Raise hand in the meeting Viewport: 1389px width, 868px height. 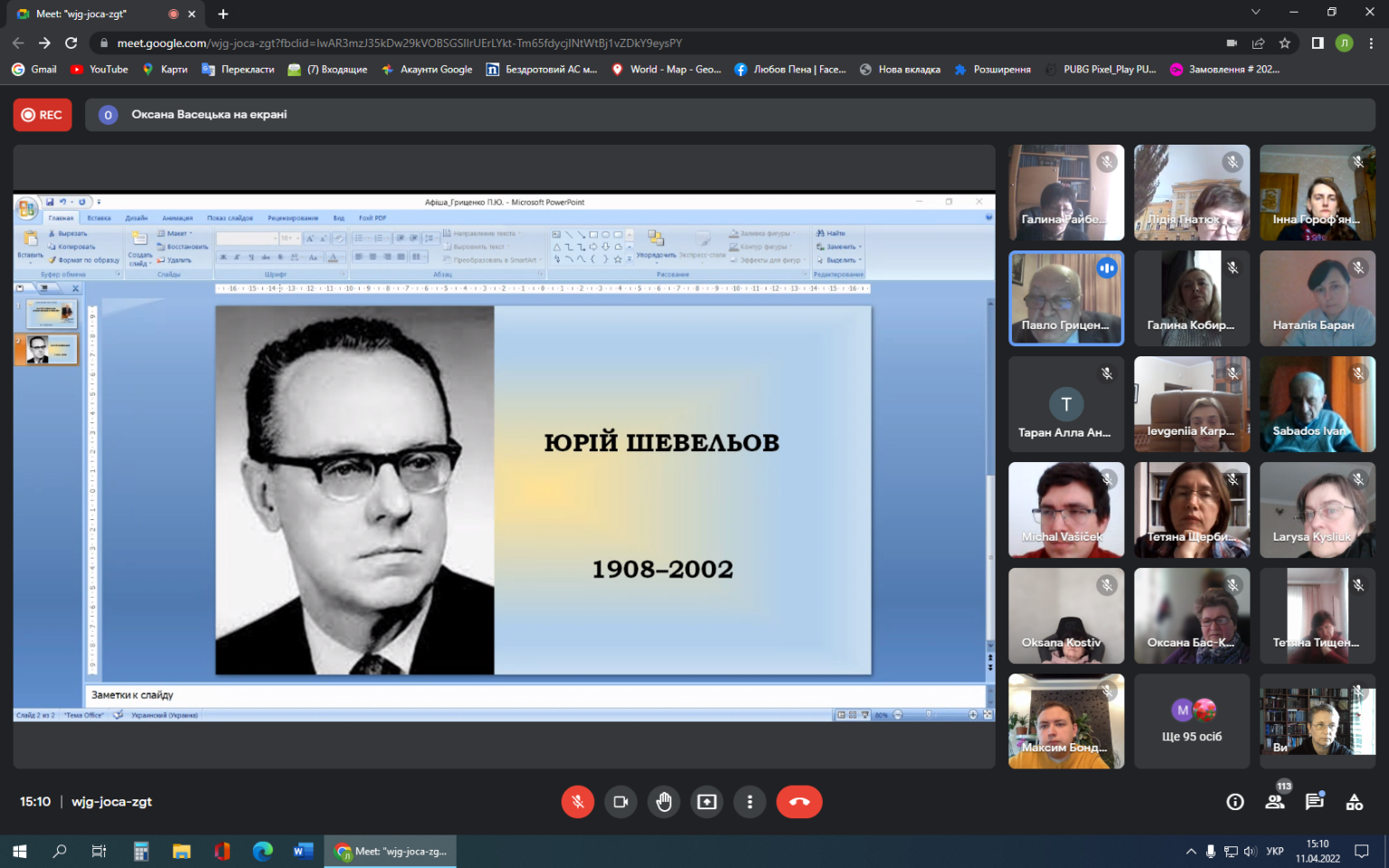664,802
